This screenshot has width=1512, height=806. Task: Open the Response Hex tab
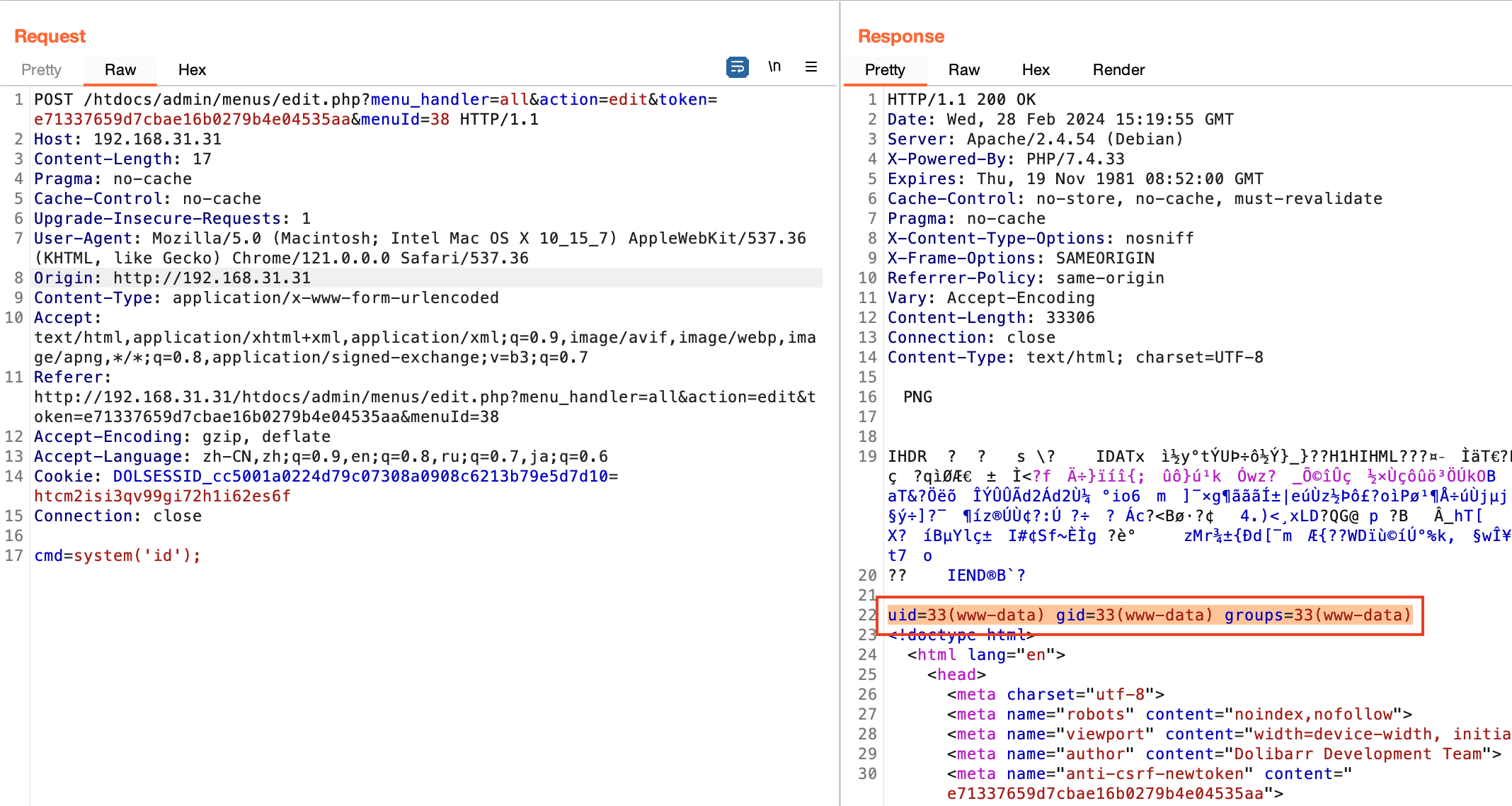coord(1035,69)
